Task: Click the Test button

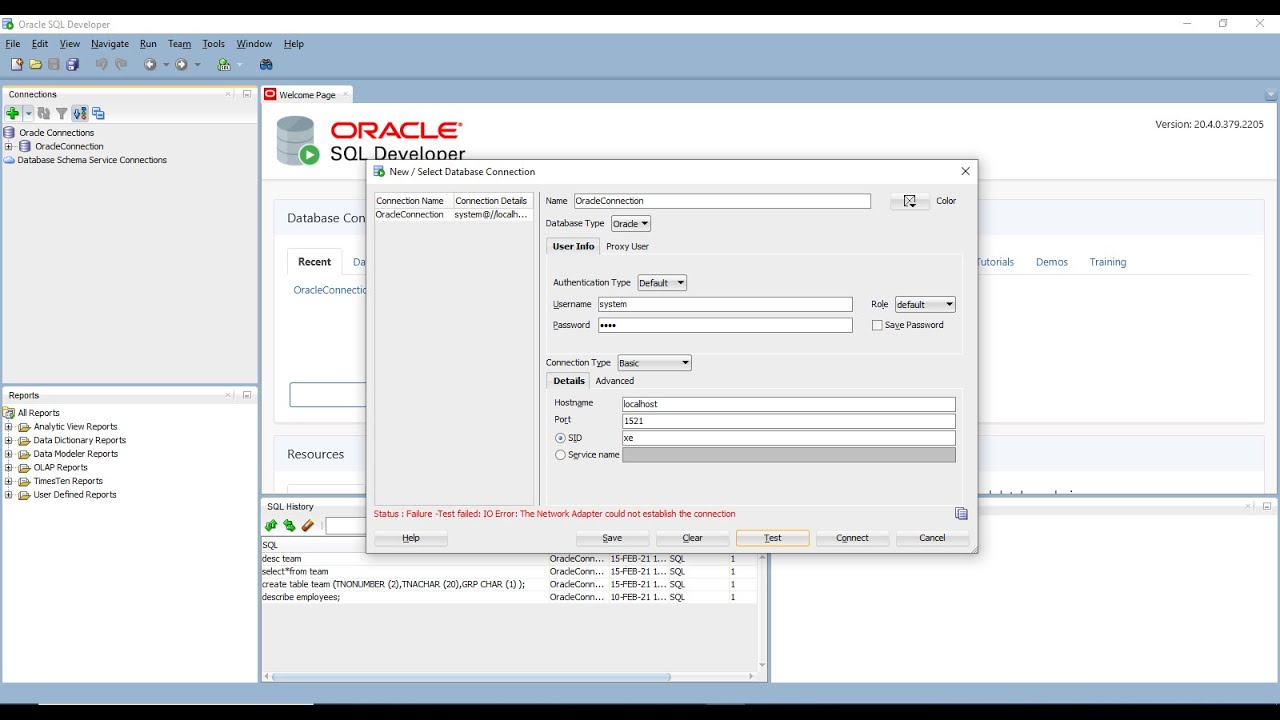Action: tap(773, 538)
